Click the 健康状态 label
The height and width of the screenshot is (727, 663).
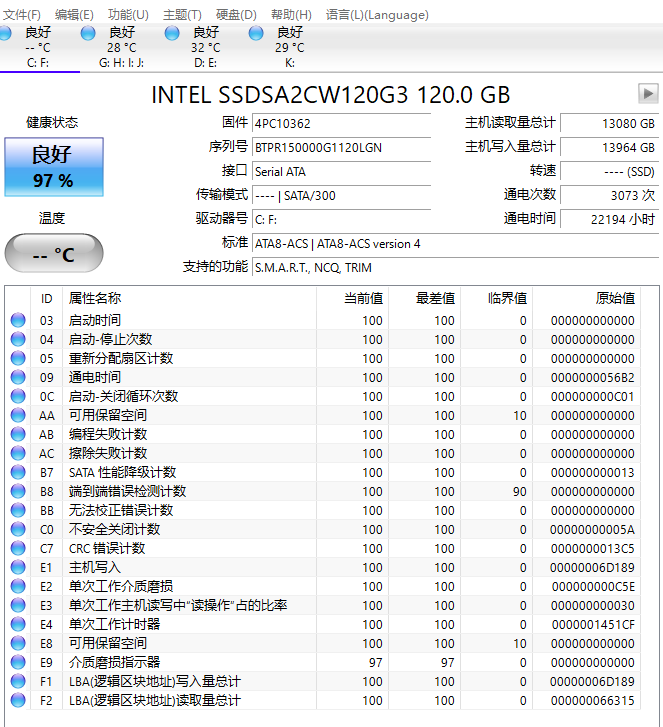[x=52, y=123]
